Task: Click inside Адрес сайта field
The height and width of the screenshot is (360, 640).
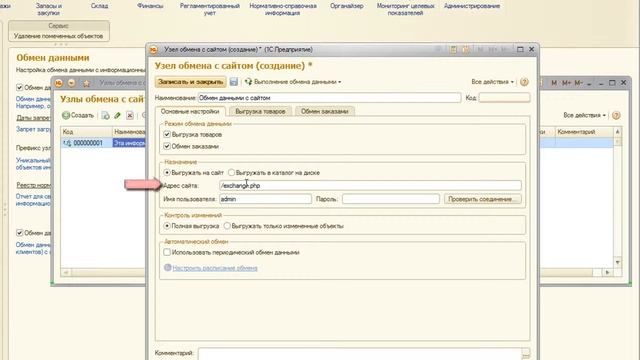Action: coord(370,186)
